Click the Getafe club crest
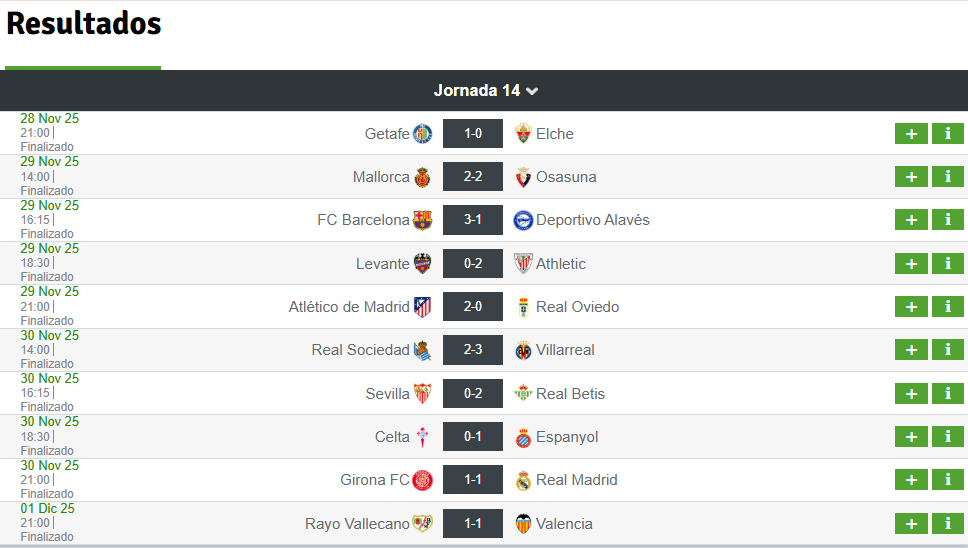Screen dimensions: 968x548 click(x=423, y=134)
